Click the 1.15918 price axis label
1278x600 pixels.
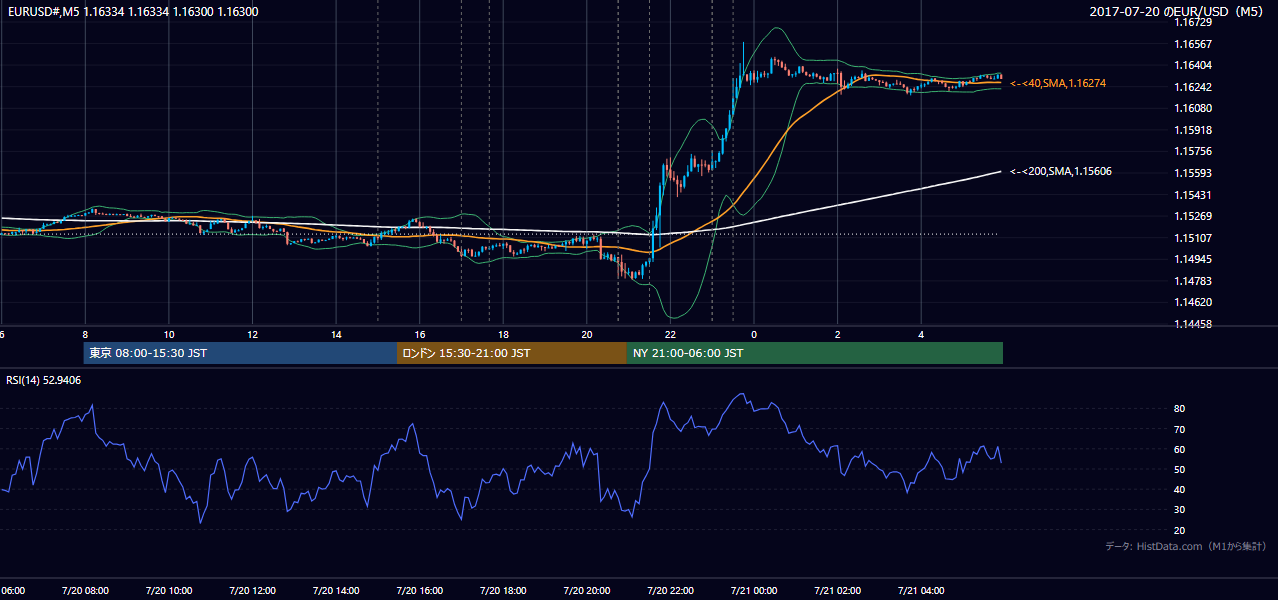coord(1195,130)
